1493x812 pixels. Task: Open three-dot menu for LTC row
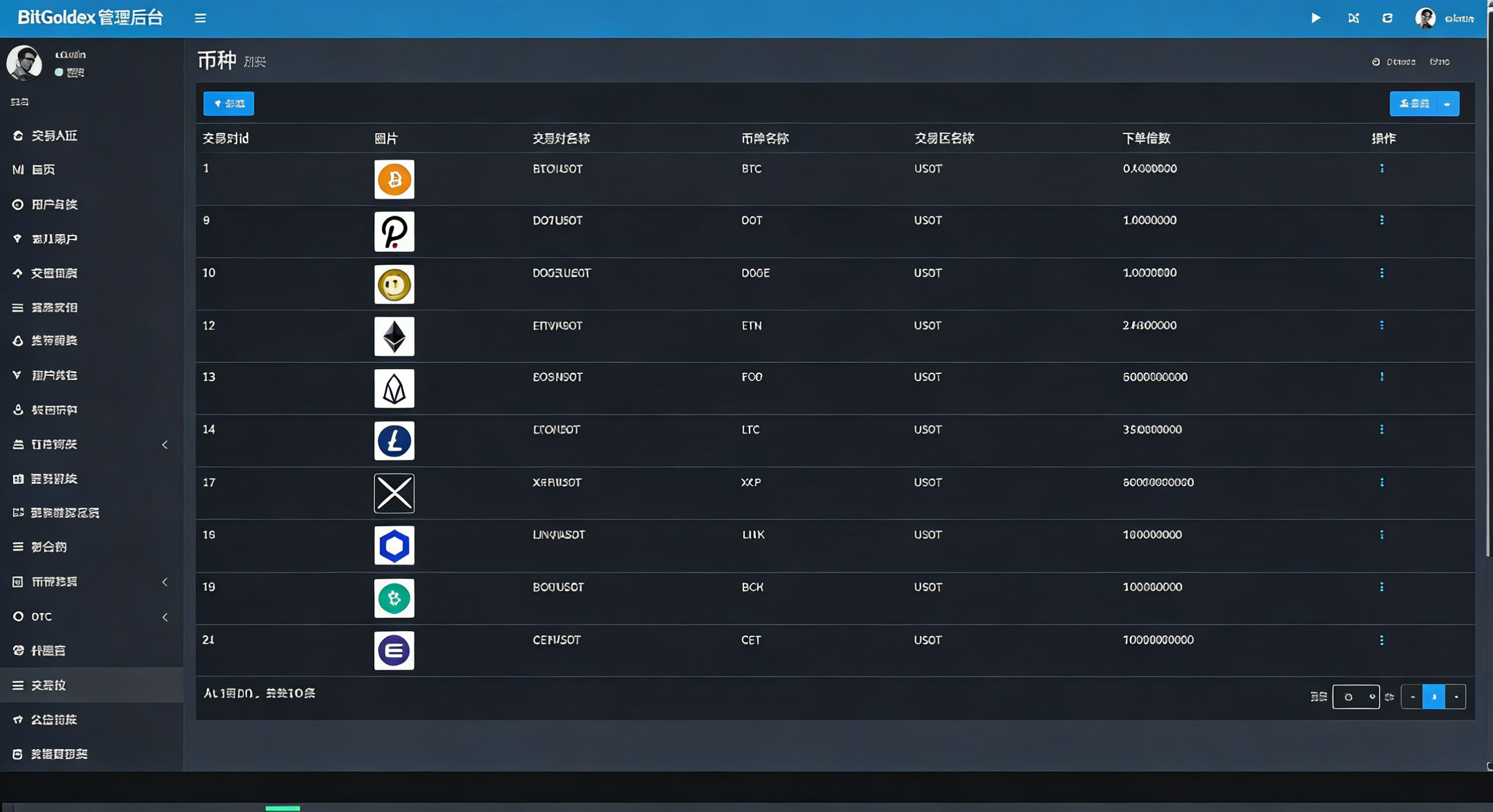click(x=1381, y=429)
